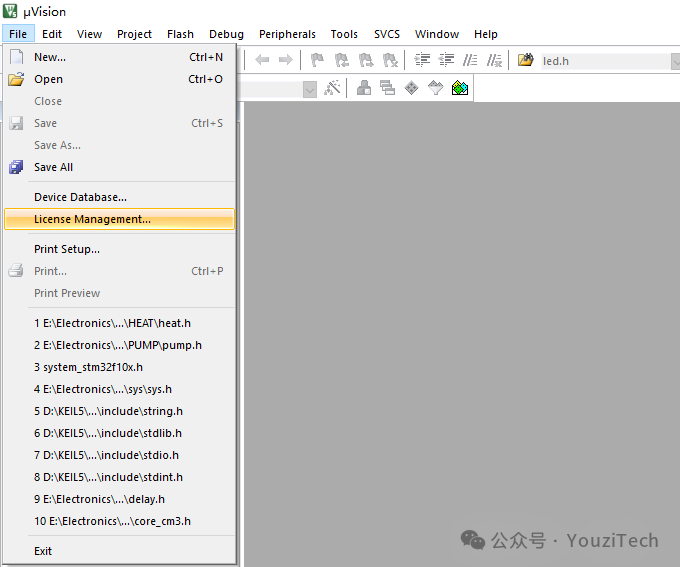Open the Window menu

pyautogui.click(x=437, y=34)
